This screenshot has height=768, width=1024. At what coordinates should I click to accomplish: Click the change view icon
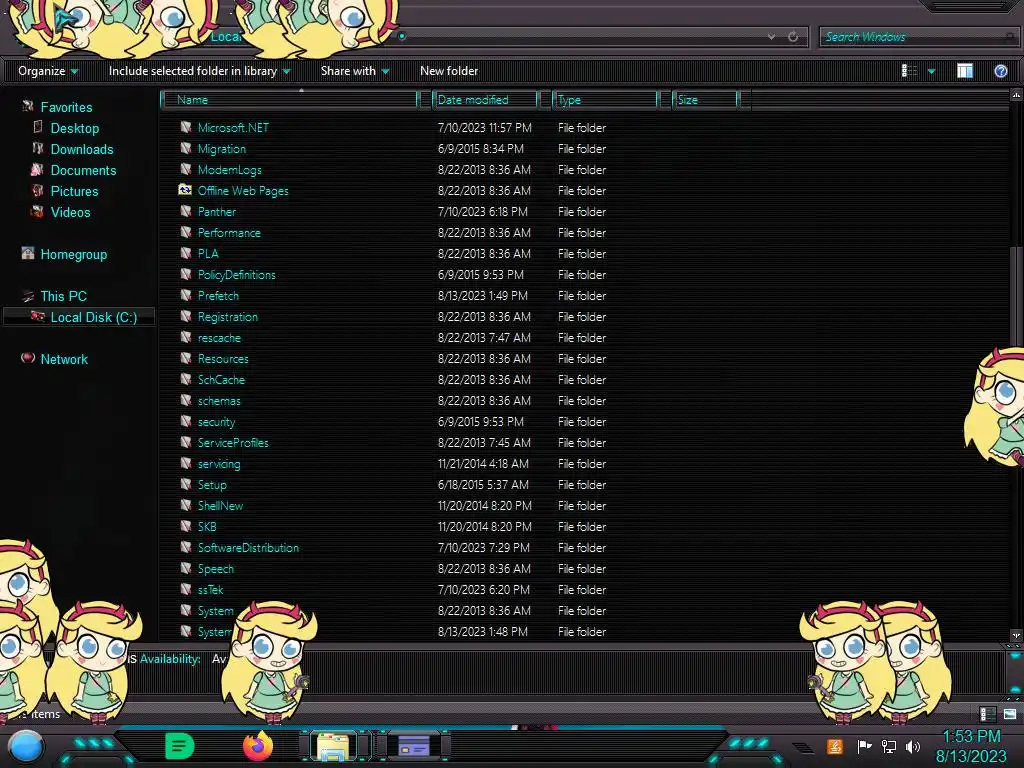click(x=909, y=71)
